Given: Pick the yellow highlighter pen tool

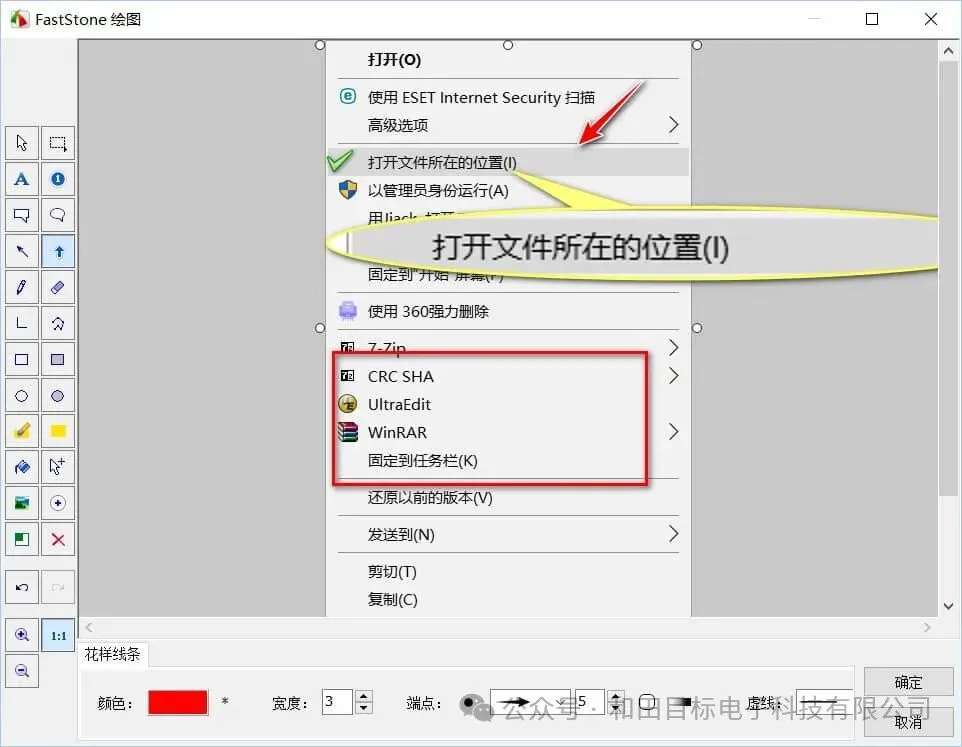Looking at the screenshot, I should point(22,431).
